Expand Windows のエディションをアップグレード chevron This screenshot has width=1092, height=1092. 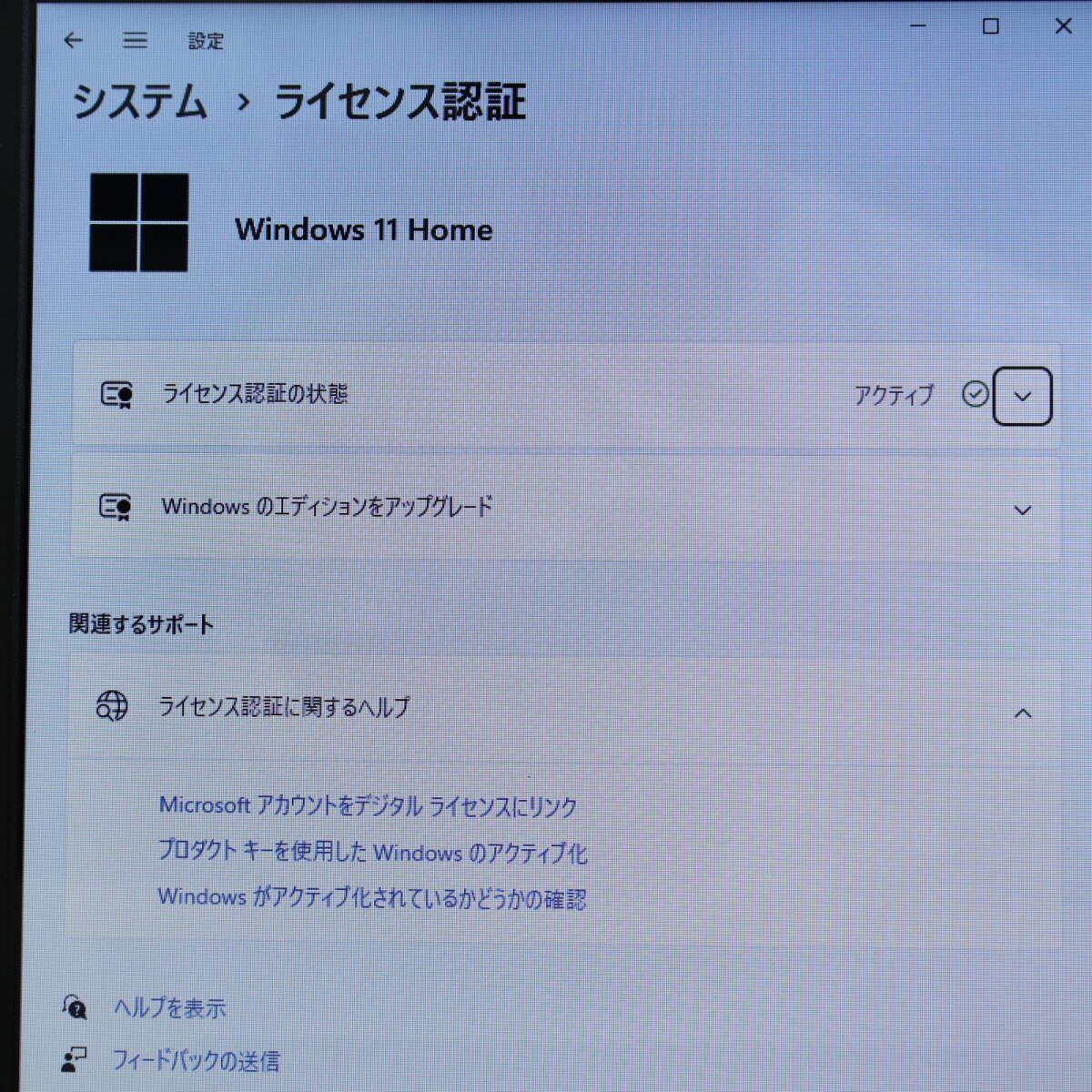tap(1023, 510)
